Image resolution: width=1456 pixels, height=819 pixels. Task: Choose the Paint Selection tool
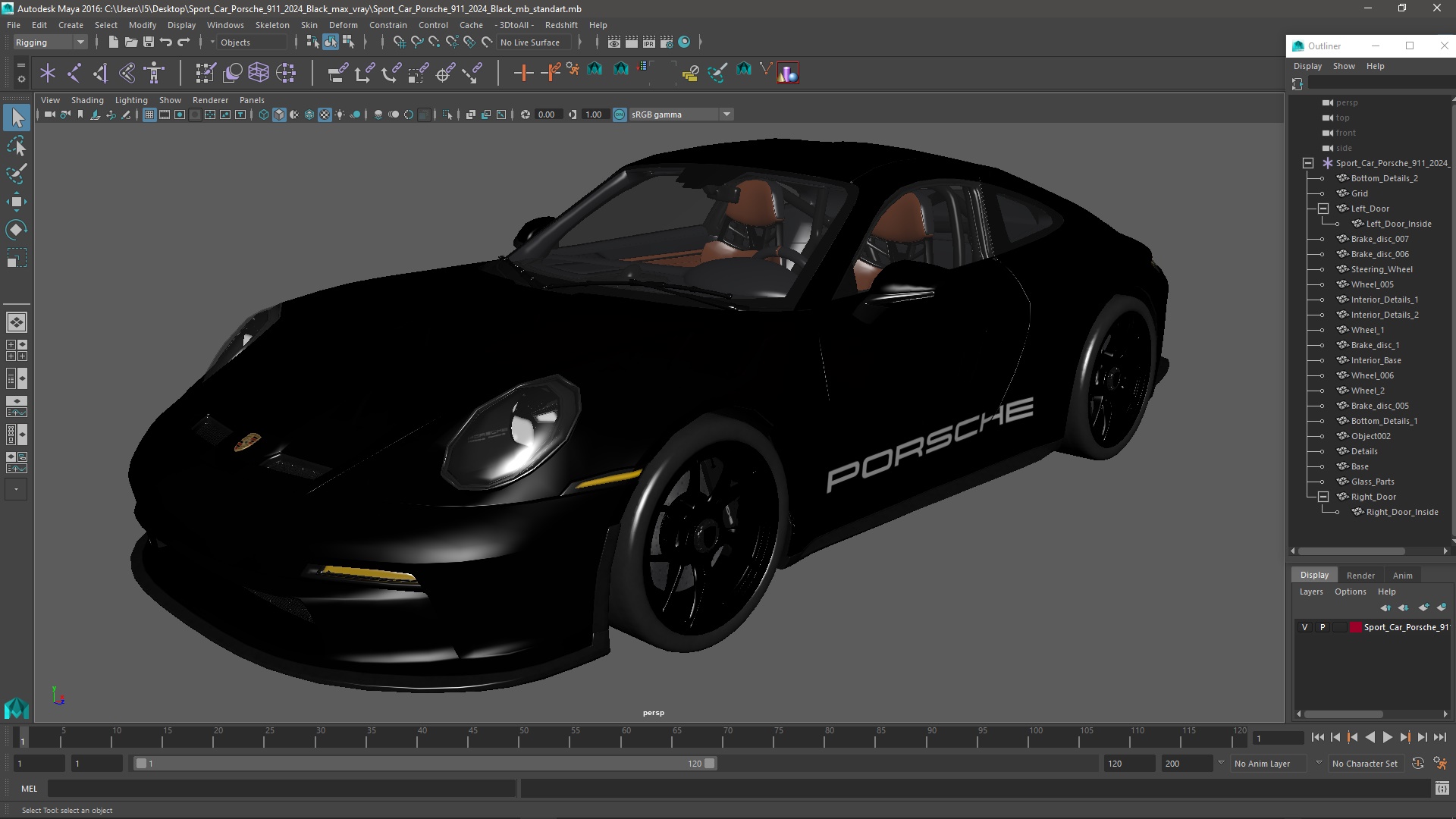(17, 174)
